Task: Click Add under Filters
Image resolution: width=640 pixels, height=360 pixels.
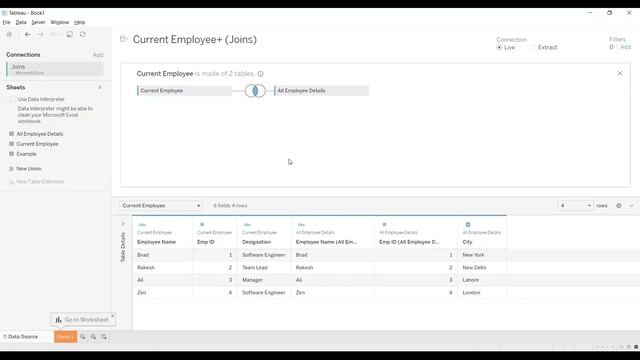Action: [x=626, y=47]
